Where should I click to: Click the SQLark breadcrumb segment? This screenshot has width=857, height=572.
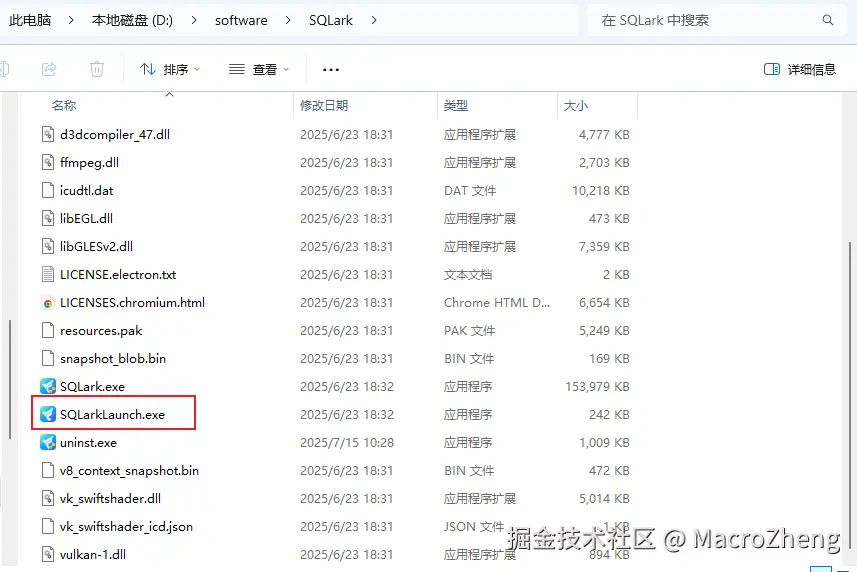click(331, 20)
